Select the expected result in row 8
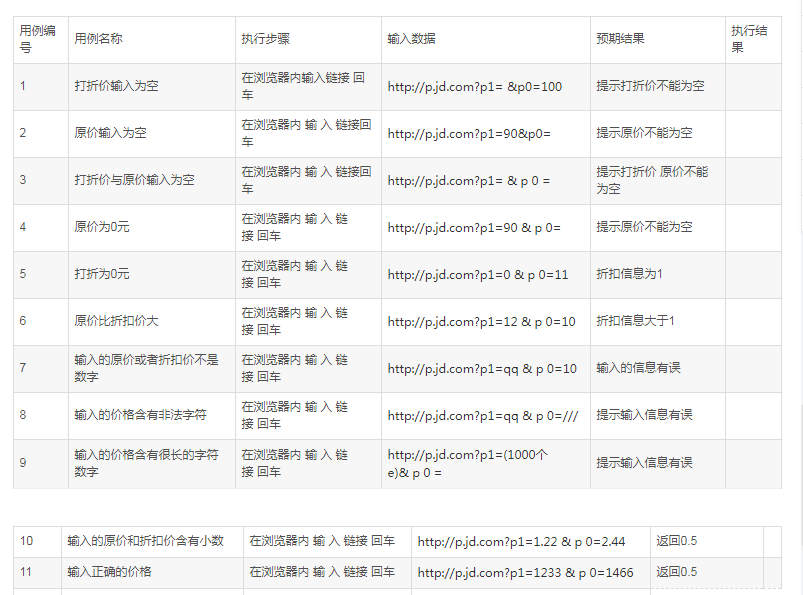803x595 pixels. click(644, 415)
